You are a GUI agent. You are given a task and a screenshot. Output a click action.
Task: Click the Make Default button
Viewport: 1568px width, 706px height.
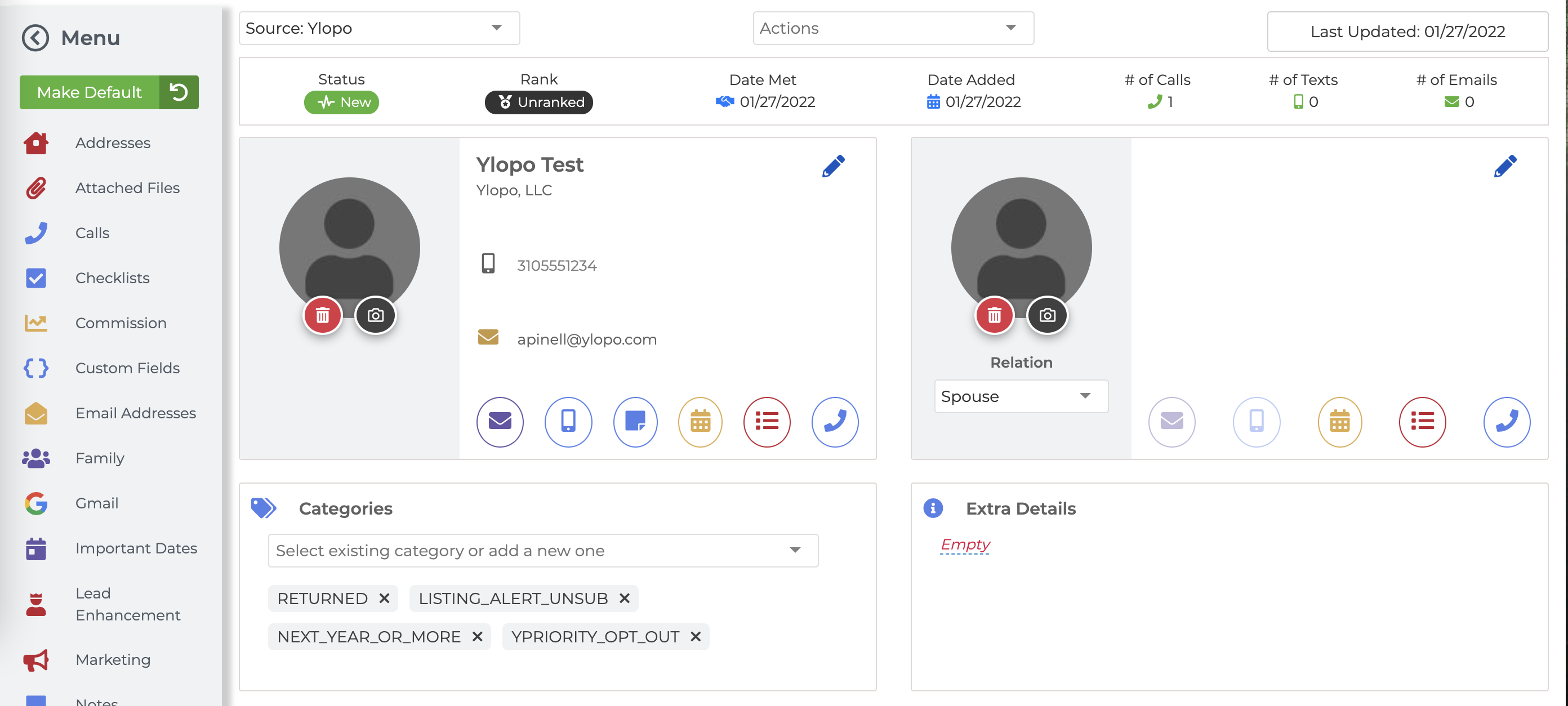(90, 92)
